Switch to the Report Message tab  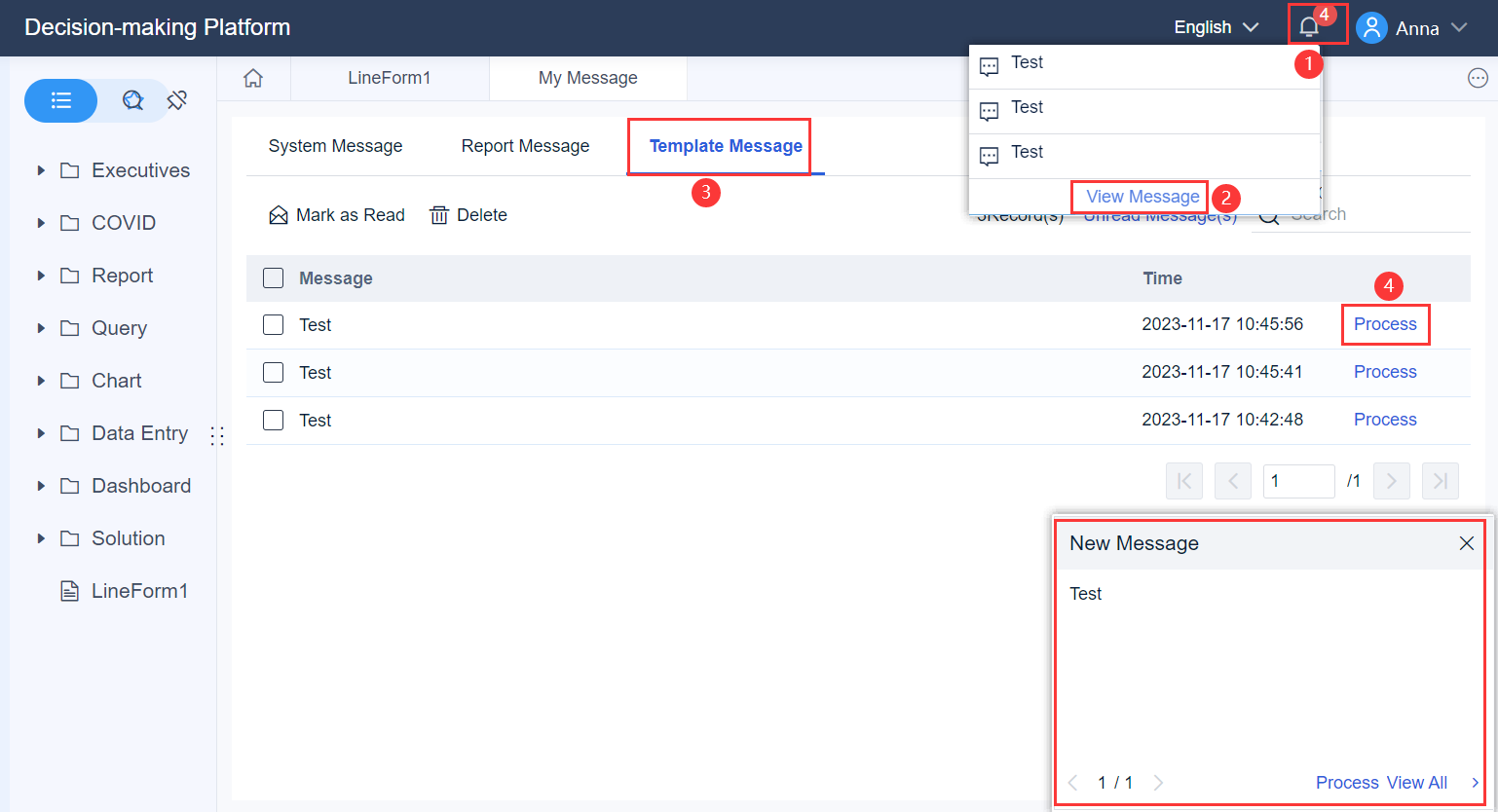click(525, 146)
